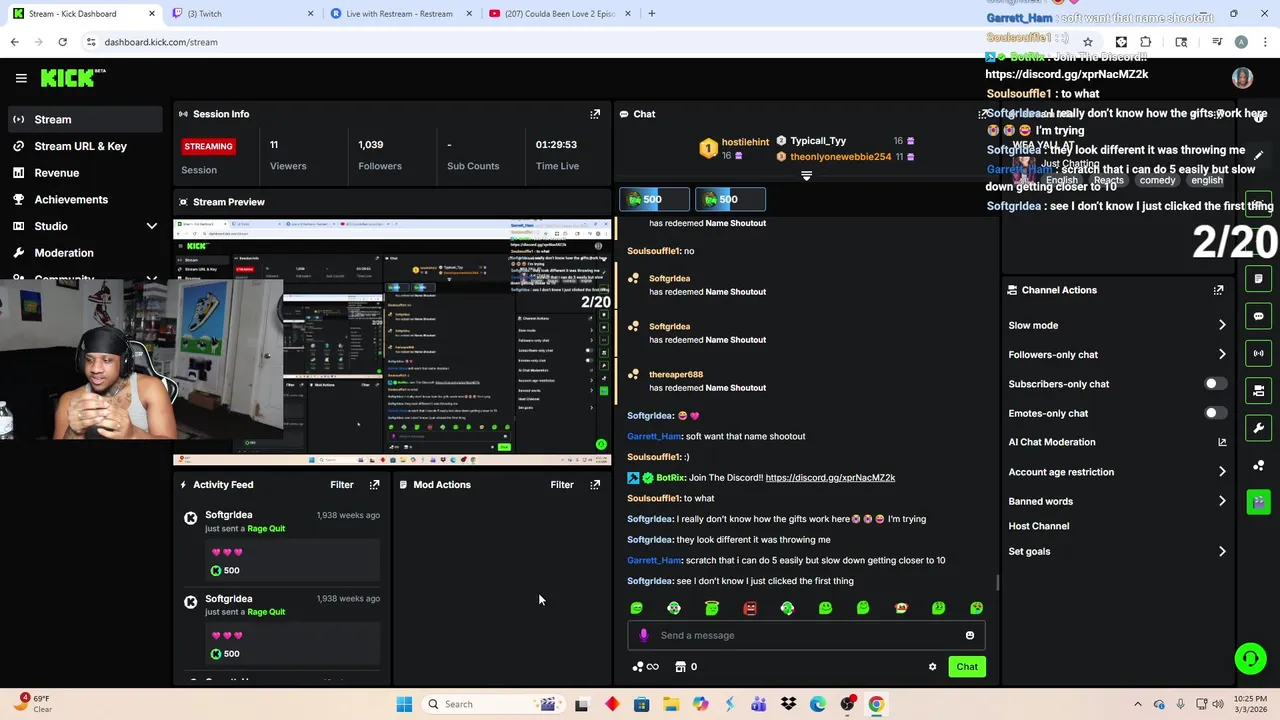Image resolution: width=1280 pixels, height=720 pixels.
Task: Click the Kick logo
Action: pyautogui.click(x=72, y=78)
